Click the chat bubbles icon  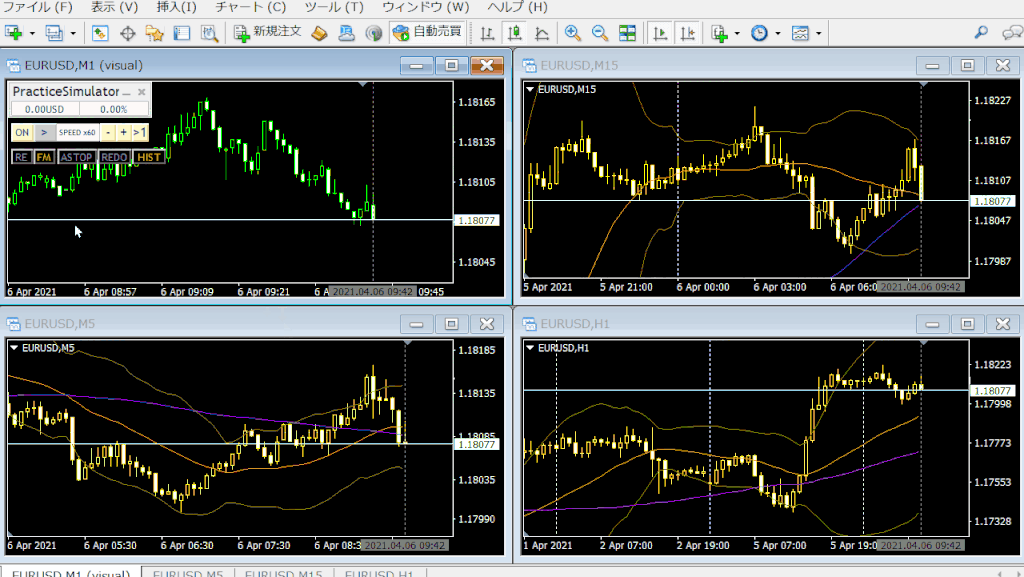click(x=1013, y=32)
